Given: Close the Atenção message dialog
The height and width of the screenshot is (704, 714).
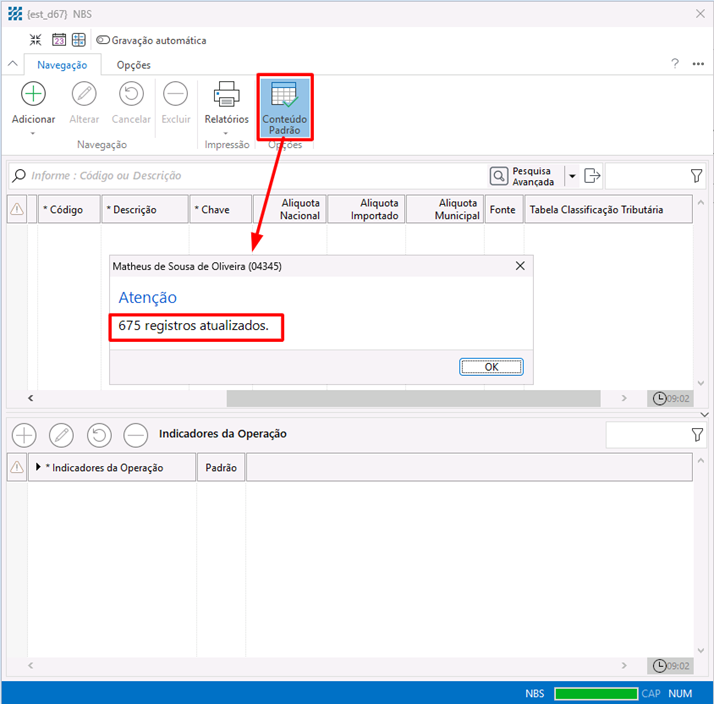Looking at the screenshot, I should pyautogui.click(x=519, y=267).
